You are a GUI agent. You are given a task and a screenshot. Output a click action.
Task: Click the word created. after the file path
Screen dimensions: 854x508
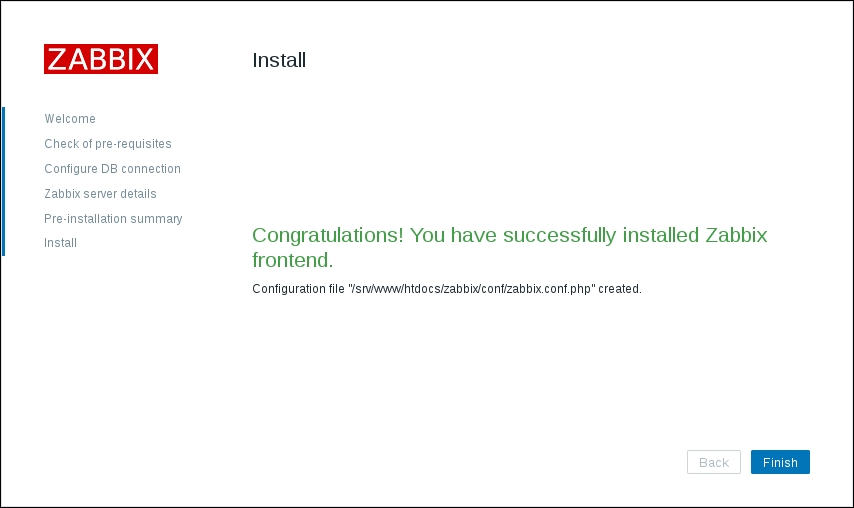tap(620, 289)
